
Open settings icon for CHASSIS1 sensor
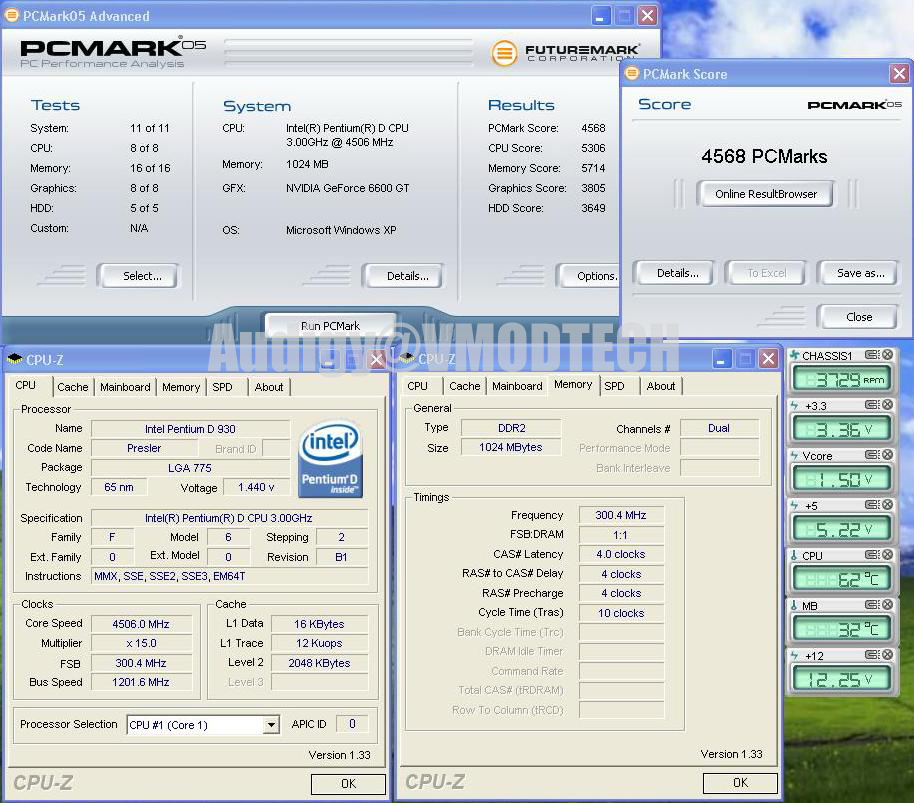click(x=872, y=355)
